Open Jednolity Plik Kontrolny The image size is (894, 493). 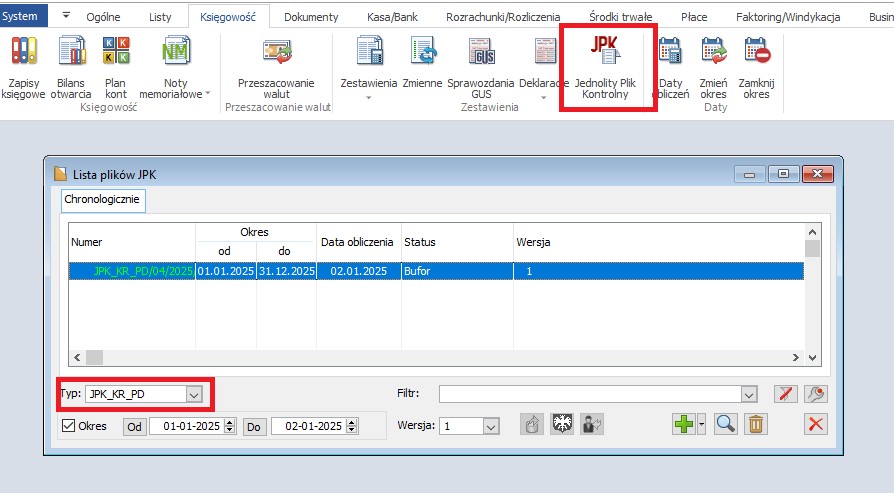[605, 67]
